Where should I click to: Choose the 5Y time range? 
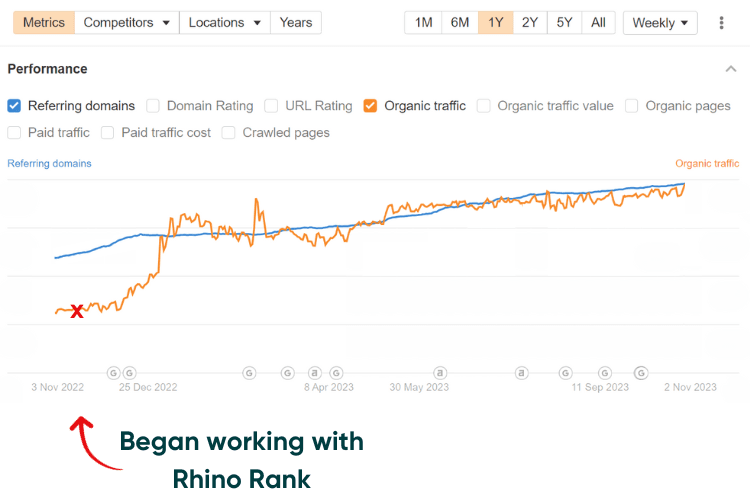[x=564, y=22]
